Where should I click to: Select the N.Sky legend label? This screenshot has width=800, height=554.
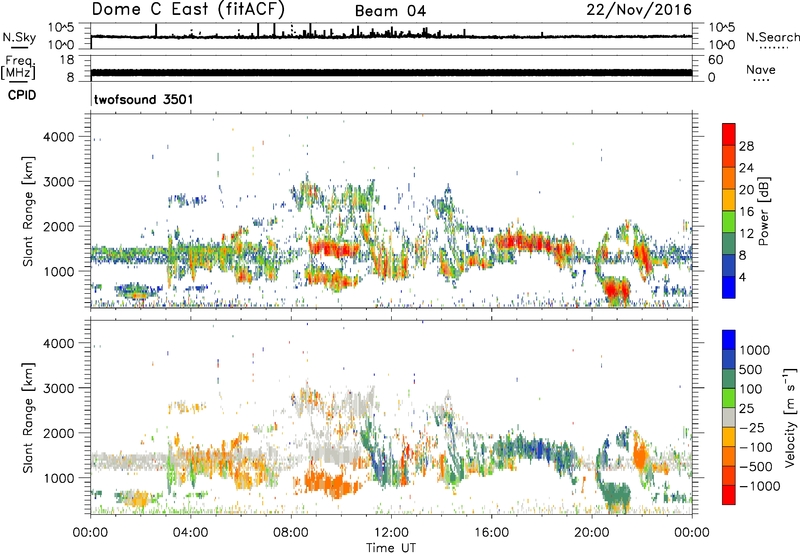19,37
